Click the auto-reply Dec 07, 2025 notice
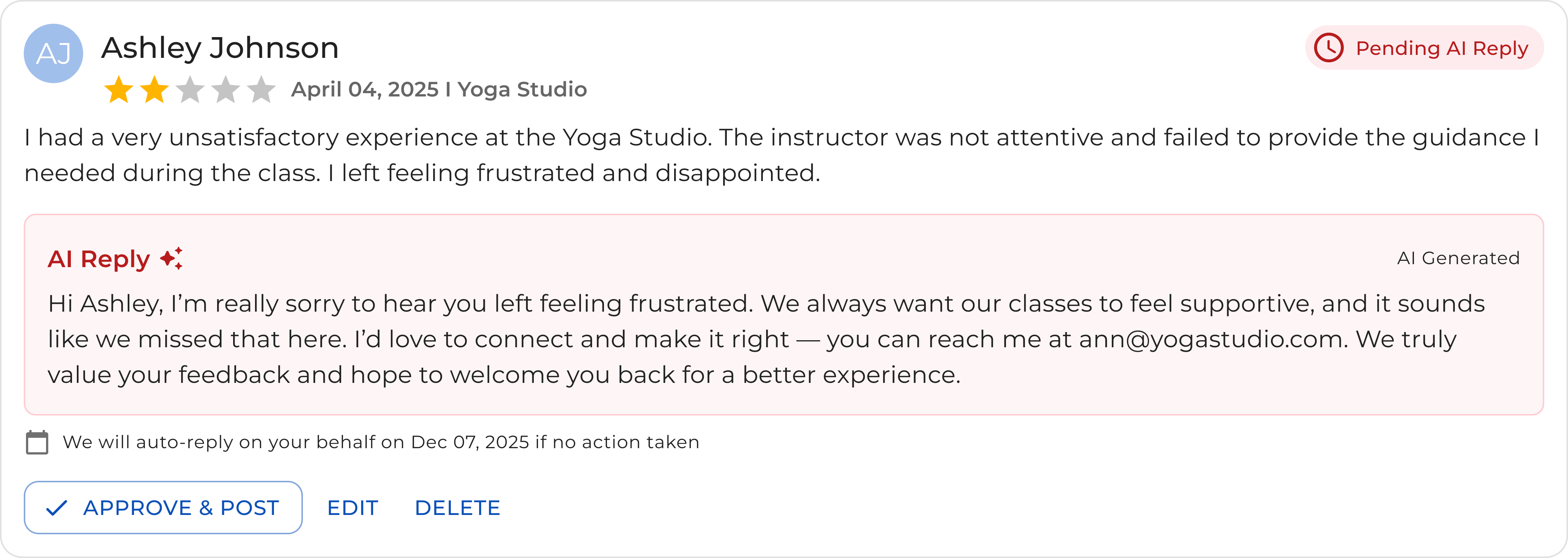The image size is (1568, 558). point(381,442)
